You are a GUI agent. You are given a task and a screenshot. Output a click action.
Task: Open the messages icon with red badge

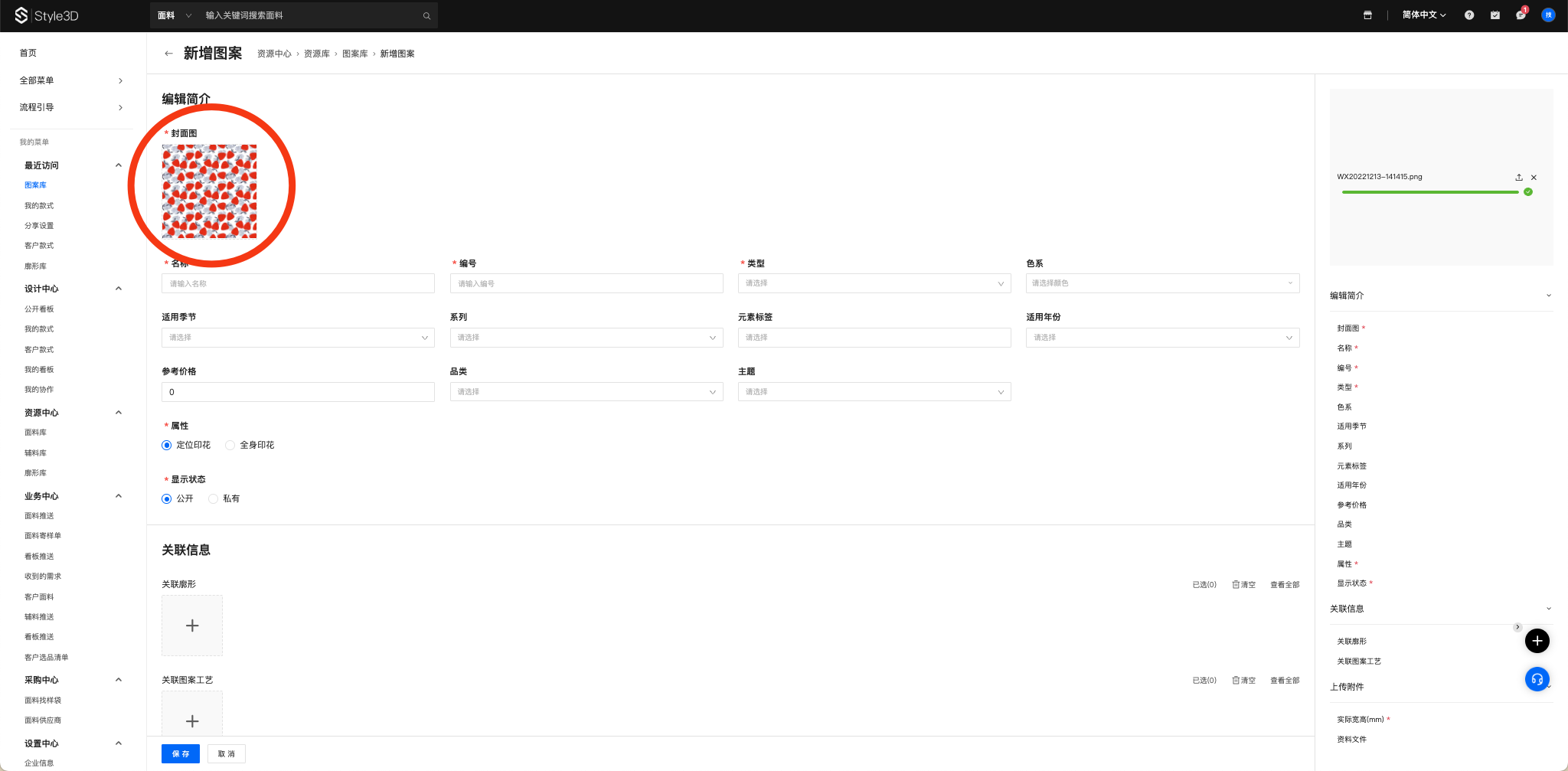(x=1520, y=15)
